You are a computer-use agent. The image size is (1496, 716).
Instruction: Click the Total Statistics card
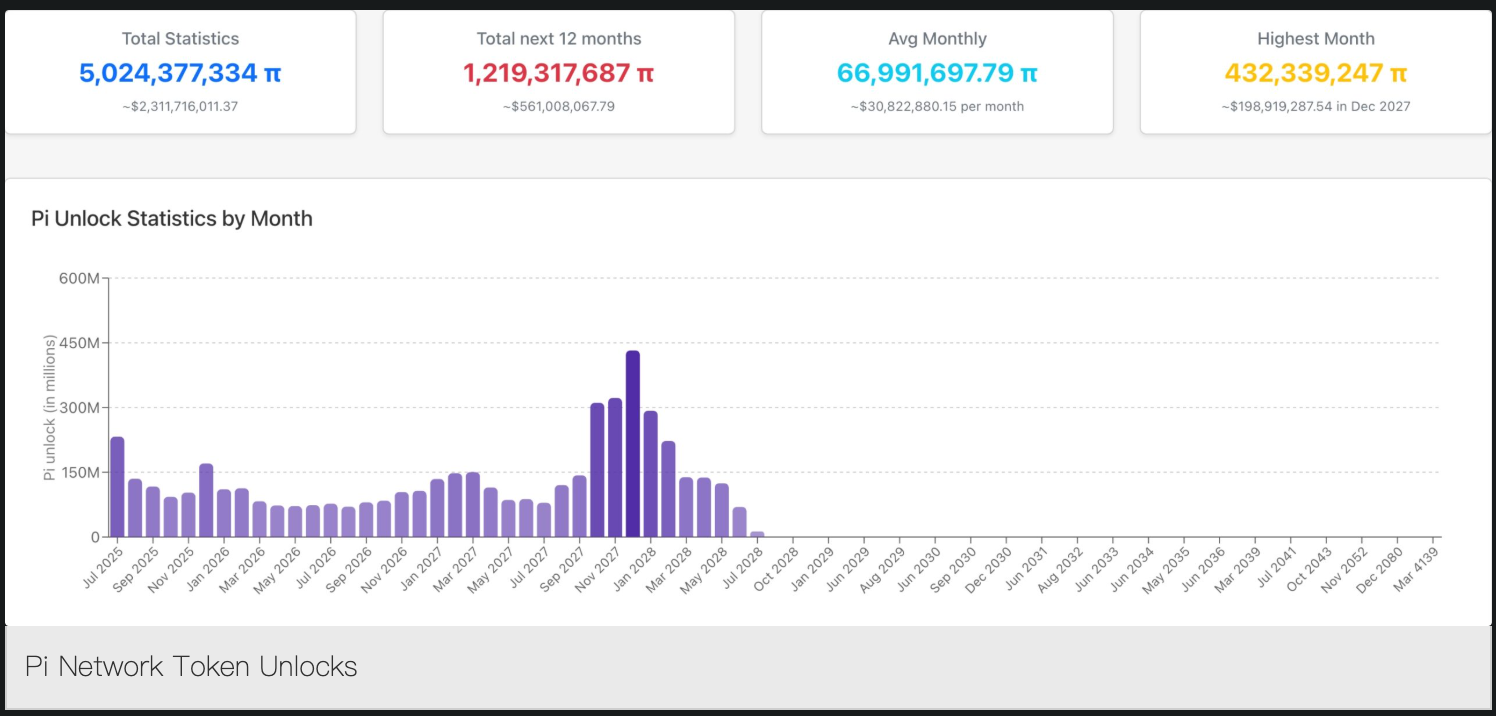click(180, 72)
